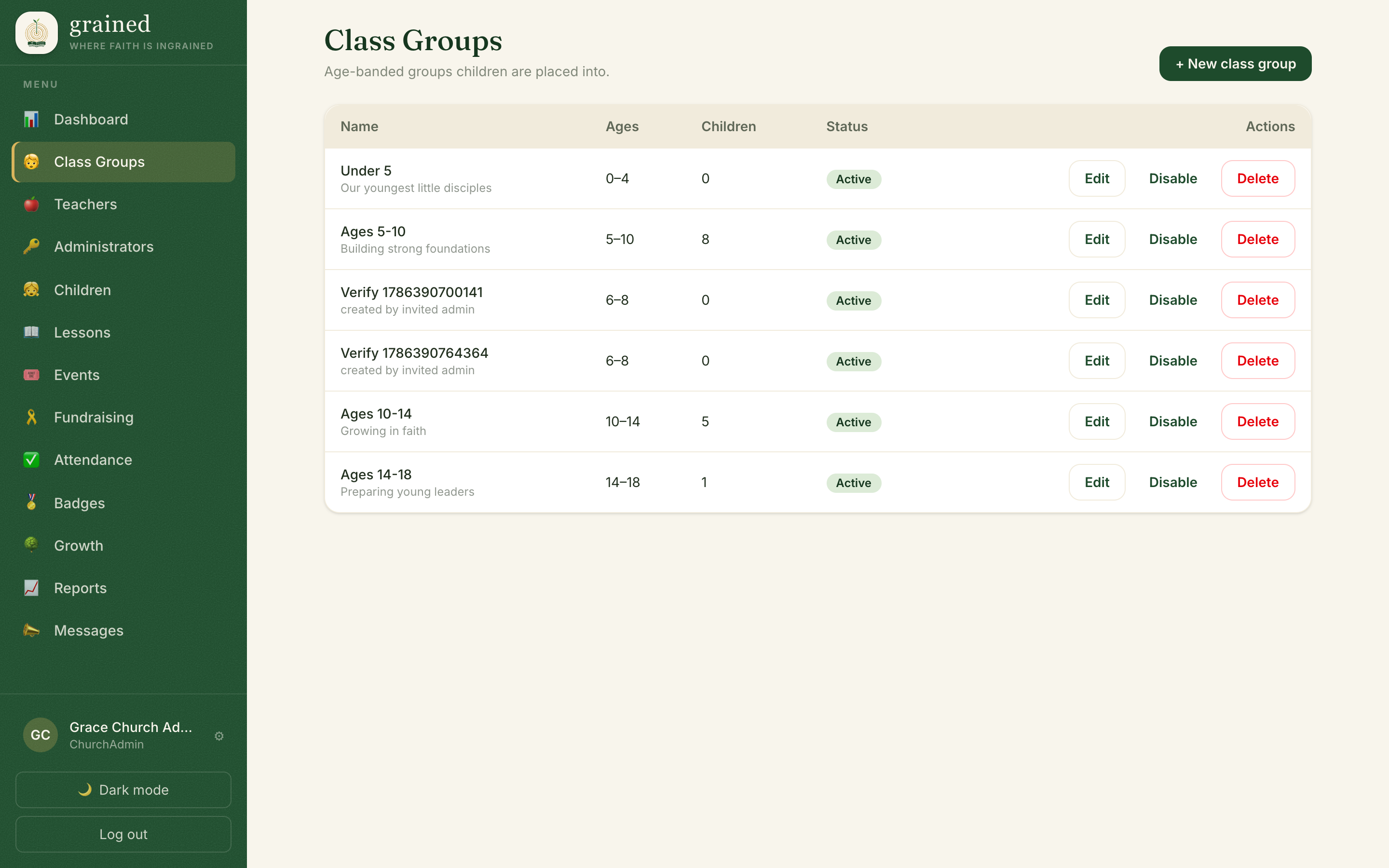Delete the Verify 1786390764364 group
The width and height of the screenshot is (1389, 868).
(x=1257, y=361)
